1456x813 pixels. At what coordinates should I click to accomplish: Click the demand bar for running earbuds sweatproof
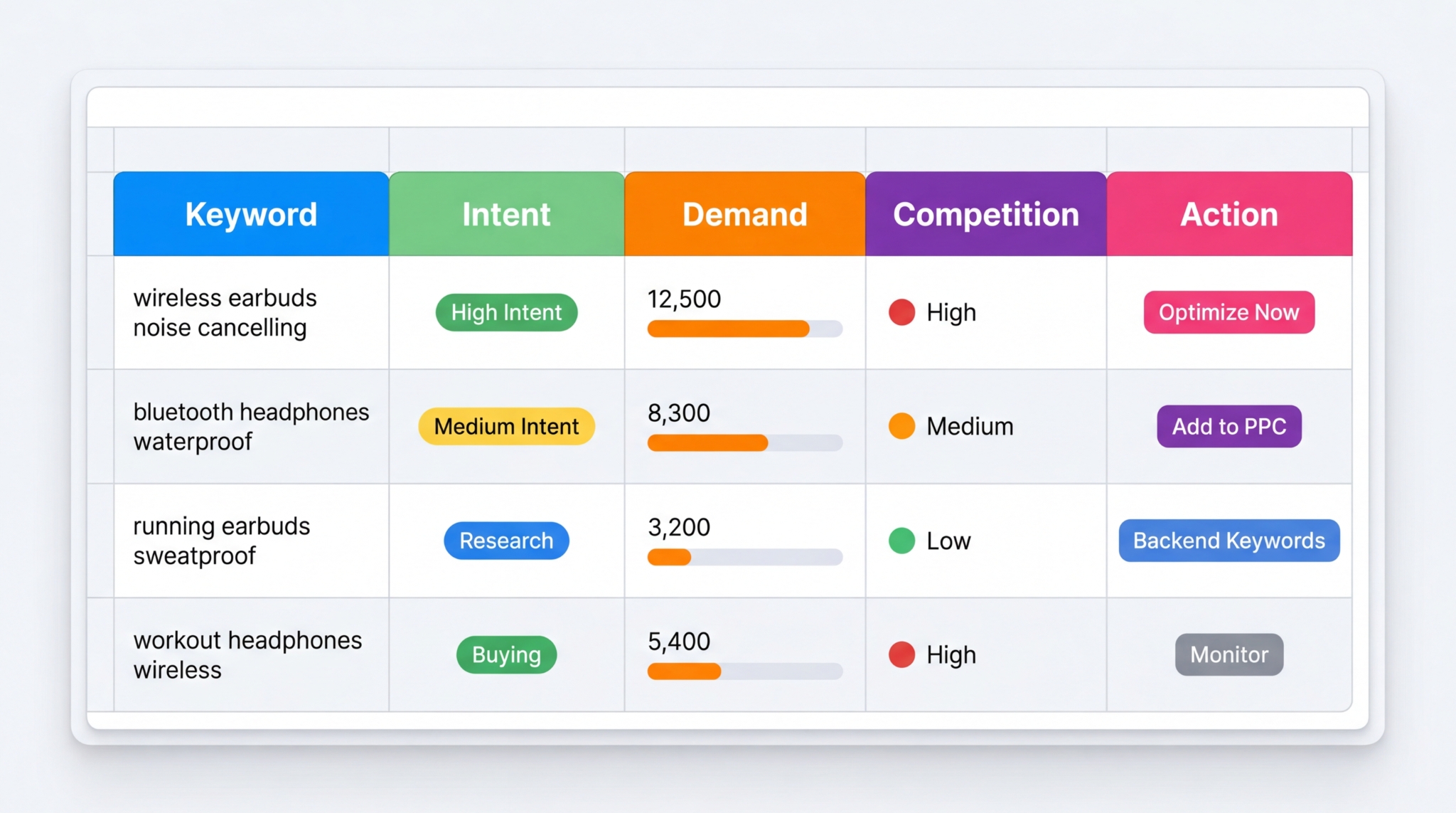(744, 557)
